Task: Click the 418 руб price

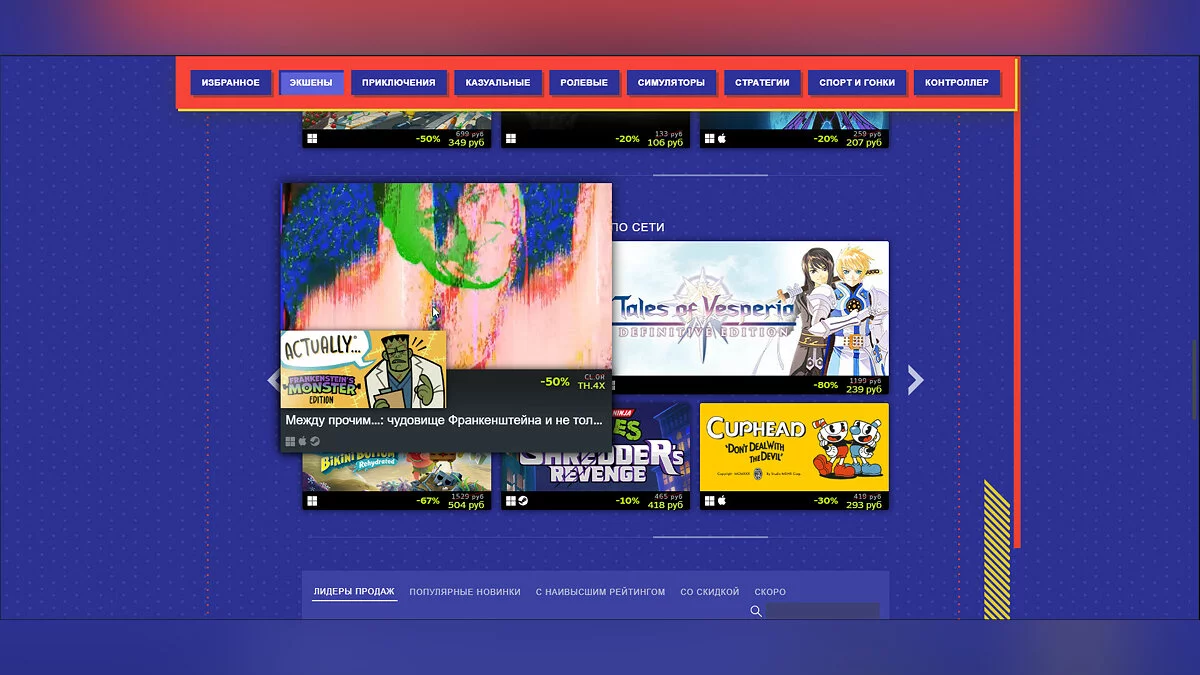Action: (665, 505)
